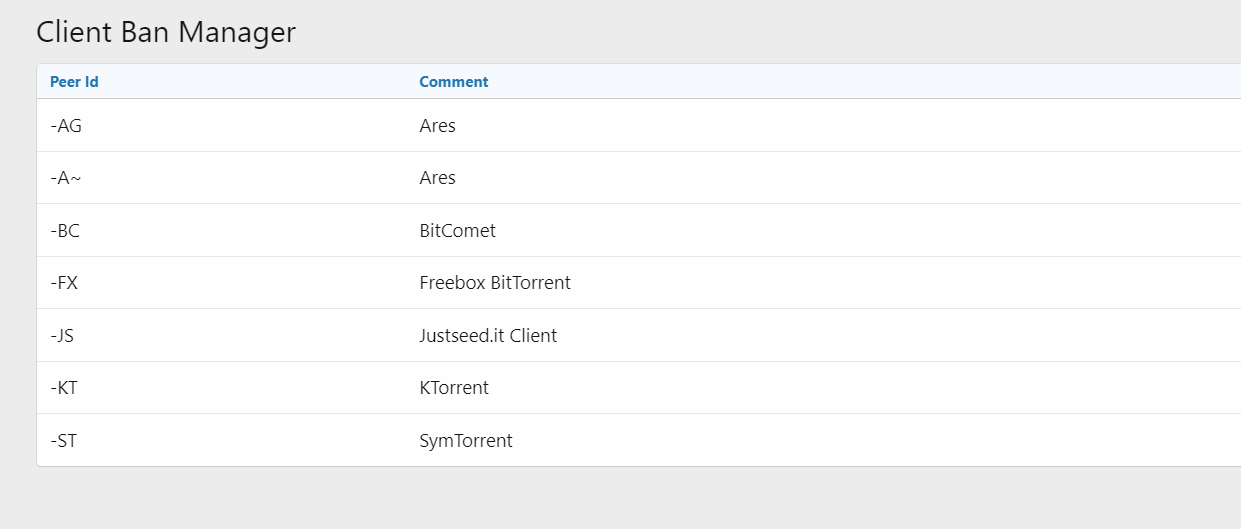Select the -KT peer id cell
Image resolution: width=1241 pixels, height=529 pixels.
coord(64,388)
